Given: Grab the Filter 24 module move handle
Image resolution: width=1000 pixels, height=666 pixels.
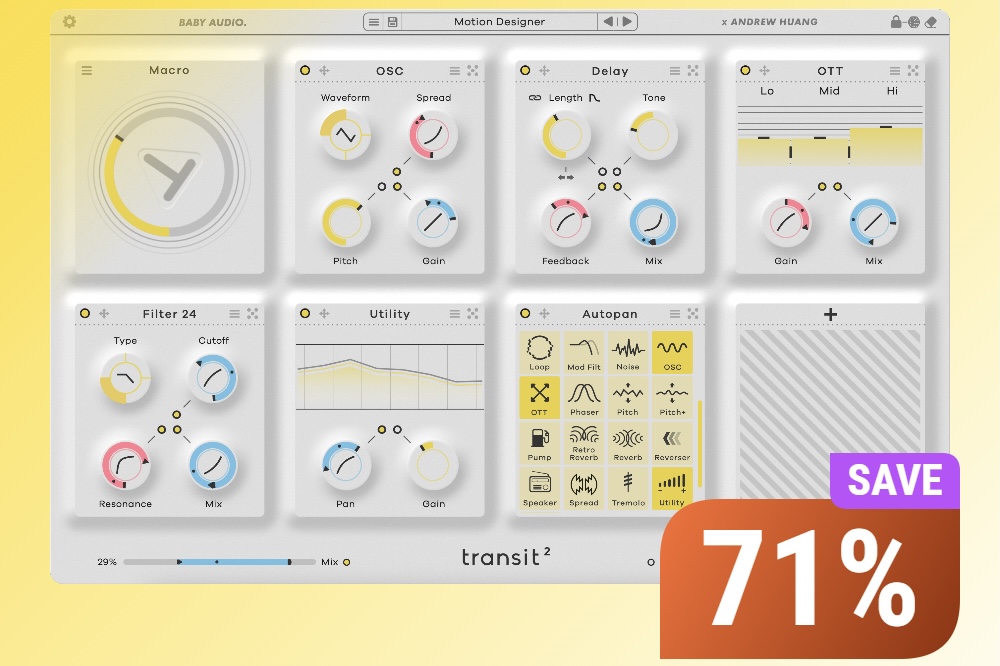Looking at the screenshot, I should [x=104, y=313].
